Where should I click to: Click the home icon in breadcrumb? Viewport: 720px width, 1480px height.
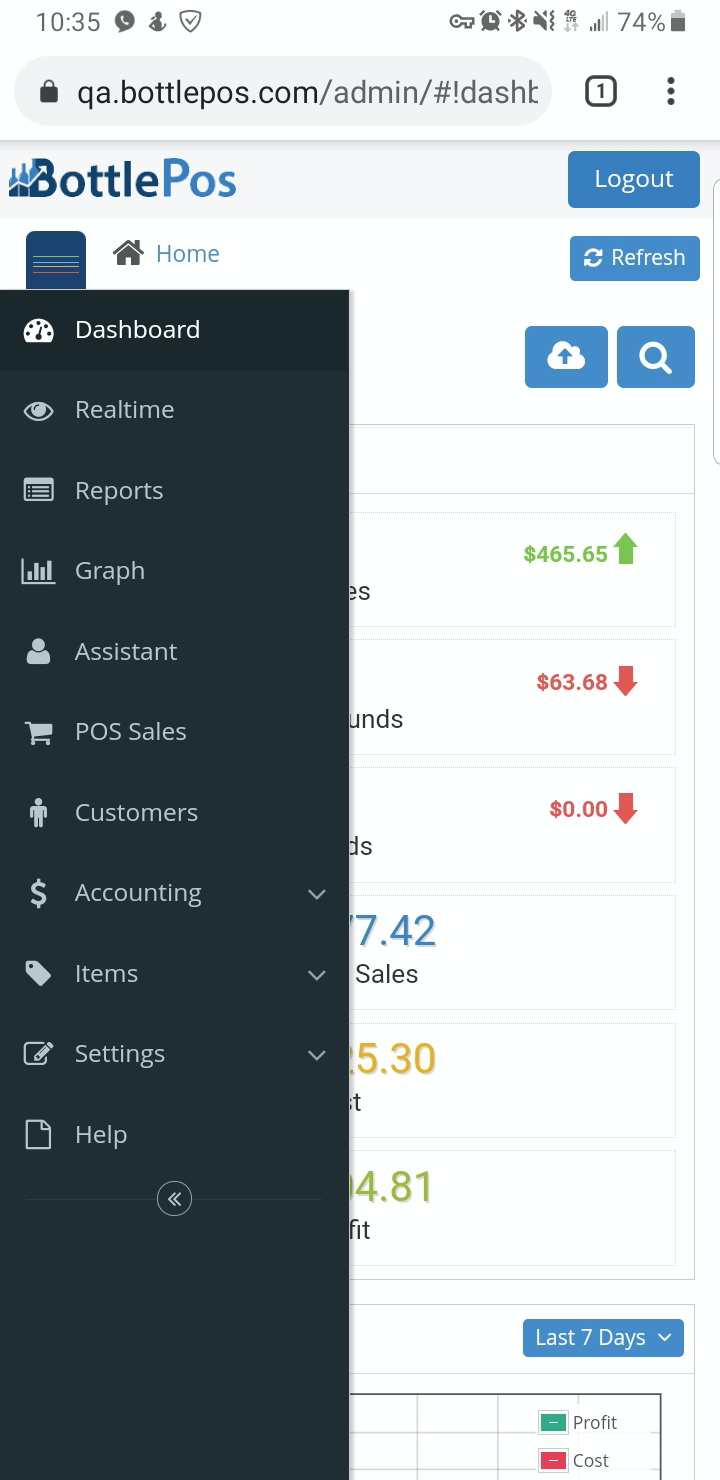(128, 254)
